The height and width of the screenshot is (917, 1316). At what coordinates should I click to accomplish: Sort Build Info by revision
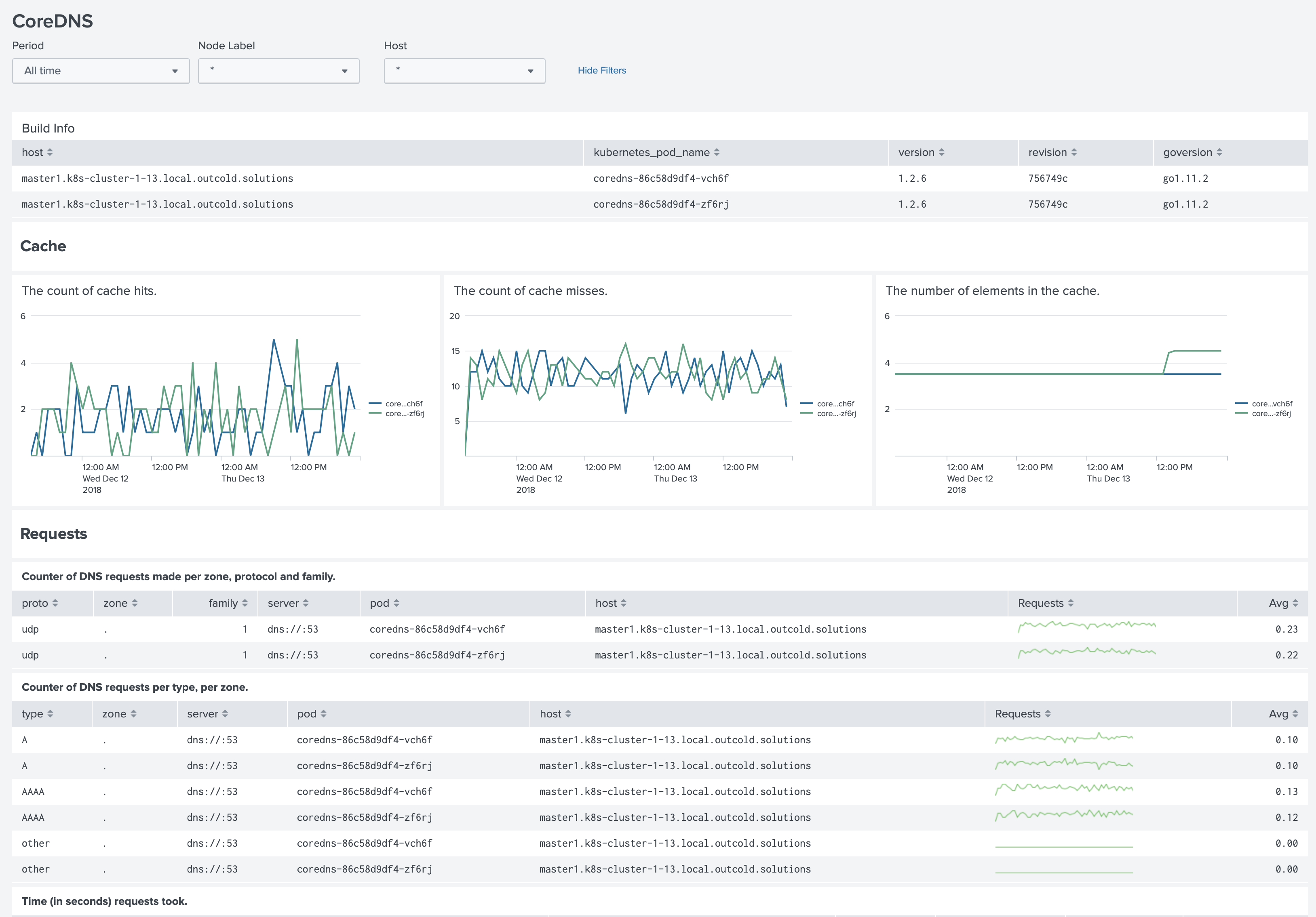pyautogui.click(x=1052, y=152)
